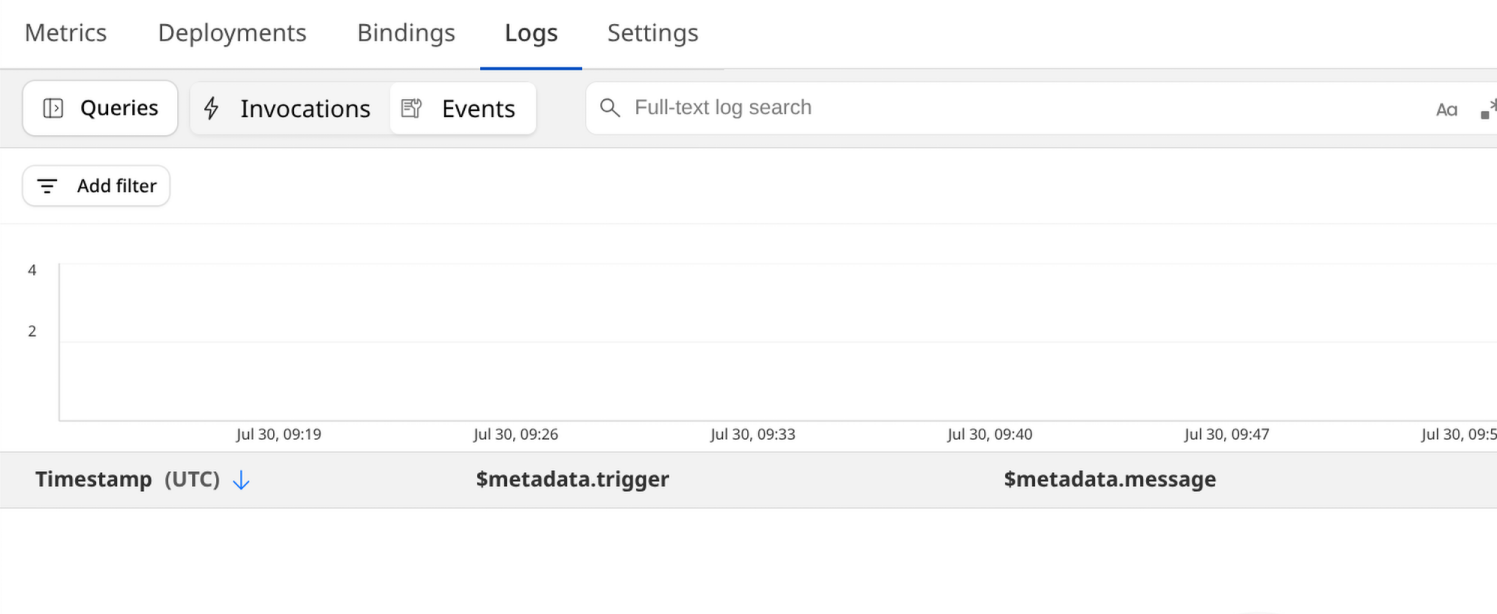This screenshot has height=614, width=1497.
Task: Click the Timestamp sort arrow
Action: 241,480
